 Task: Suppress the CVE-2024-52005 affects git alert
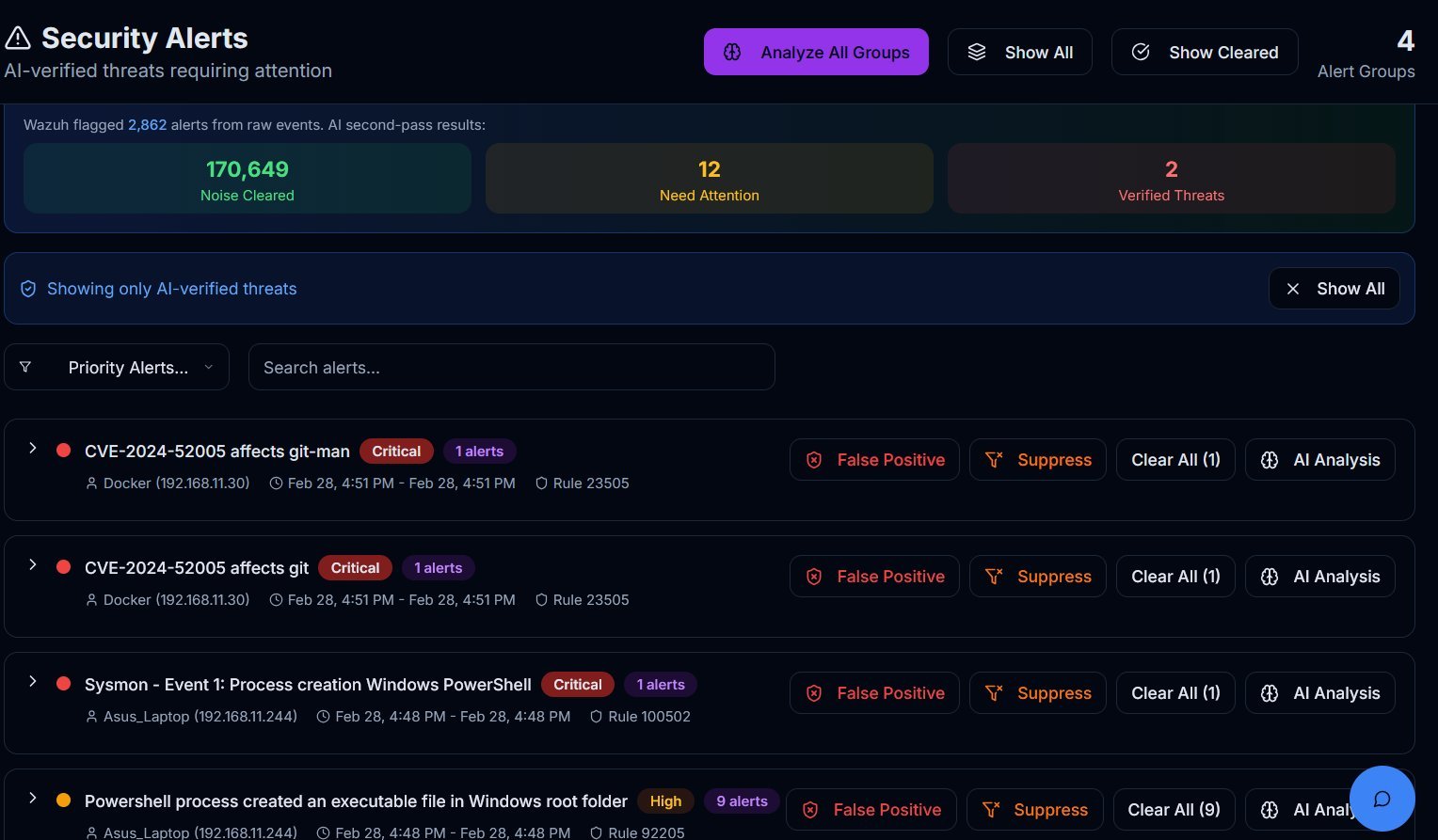1037,576
